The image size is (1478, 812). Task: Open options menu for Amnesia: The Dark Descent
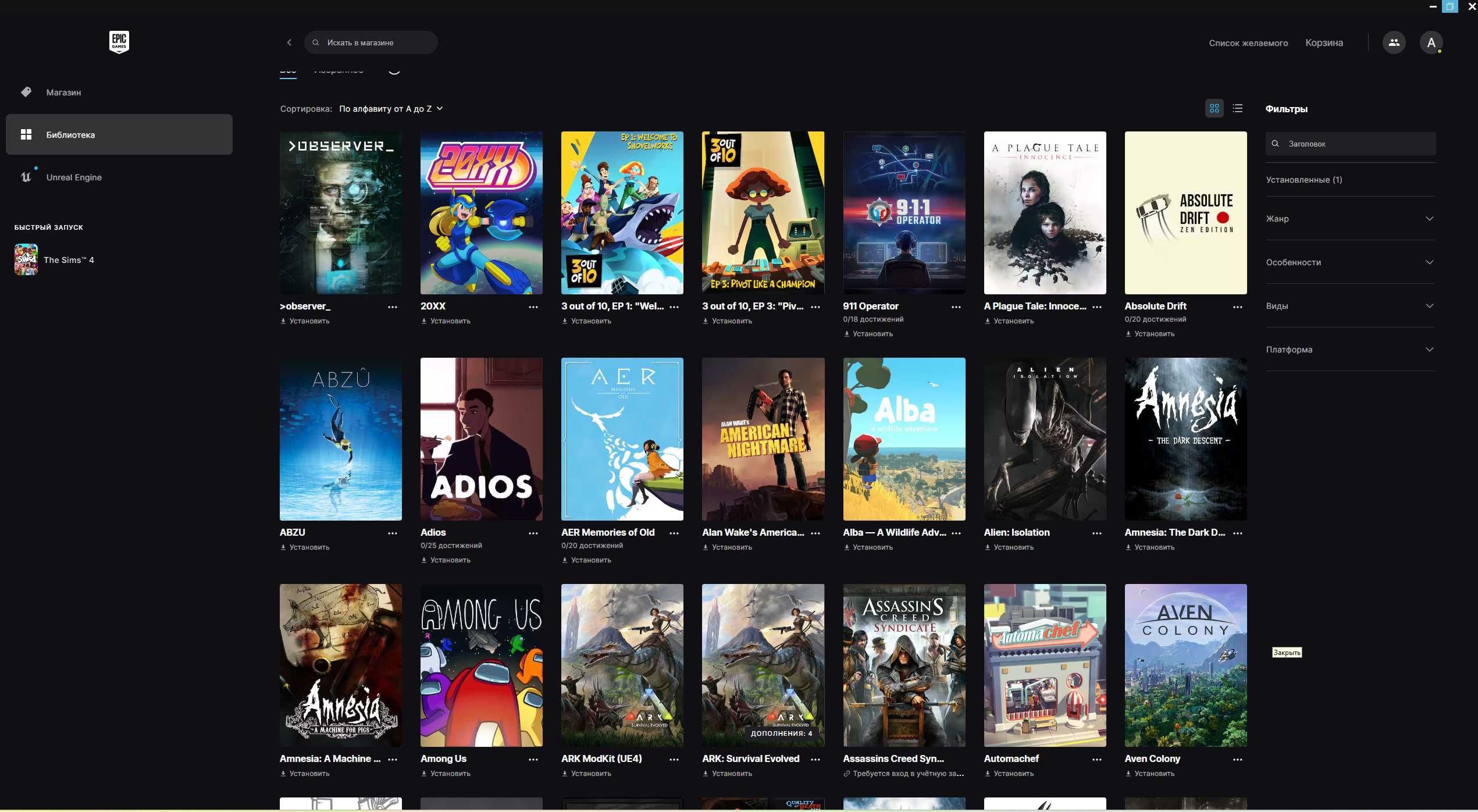point(1238,533)
